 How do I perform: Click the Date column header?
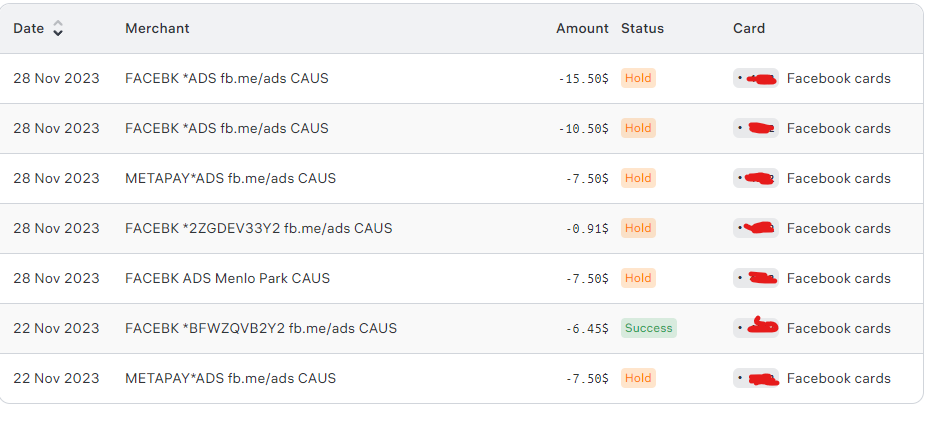click(x=29, y=28)
